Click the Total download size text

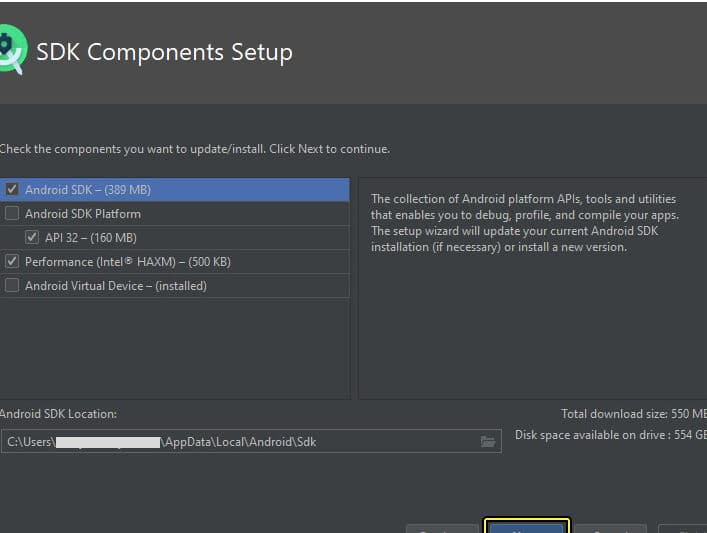634,414
